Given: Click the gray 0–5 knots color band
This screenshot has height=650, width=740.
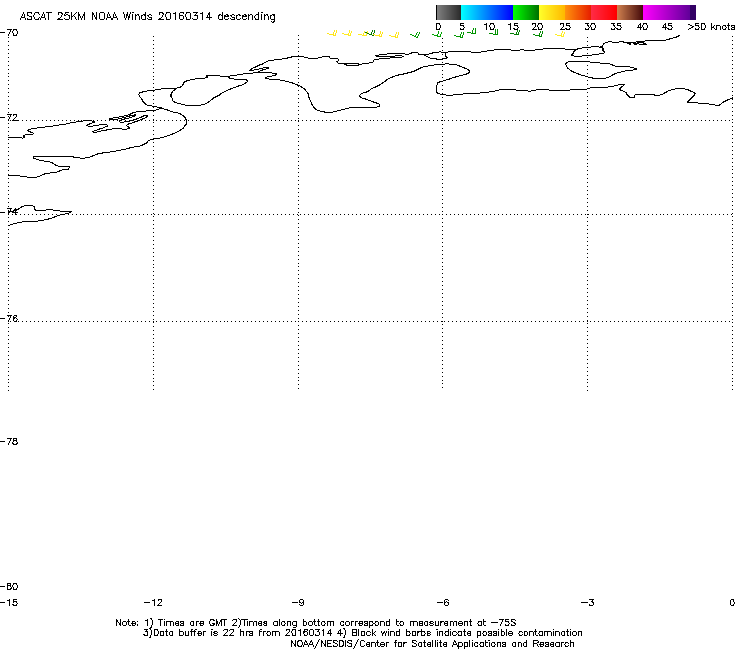Looking at the screenshot, I should (x=448, y=12).
